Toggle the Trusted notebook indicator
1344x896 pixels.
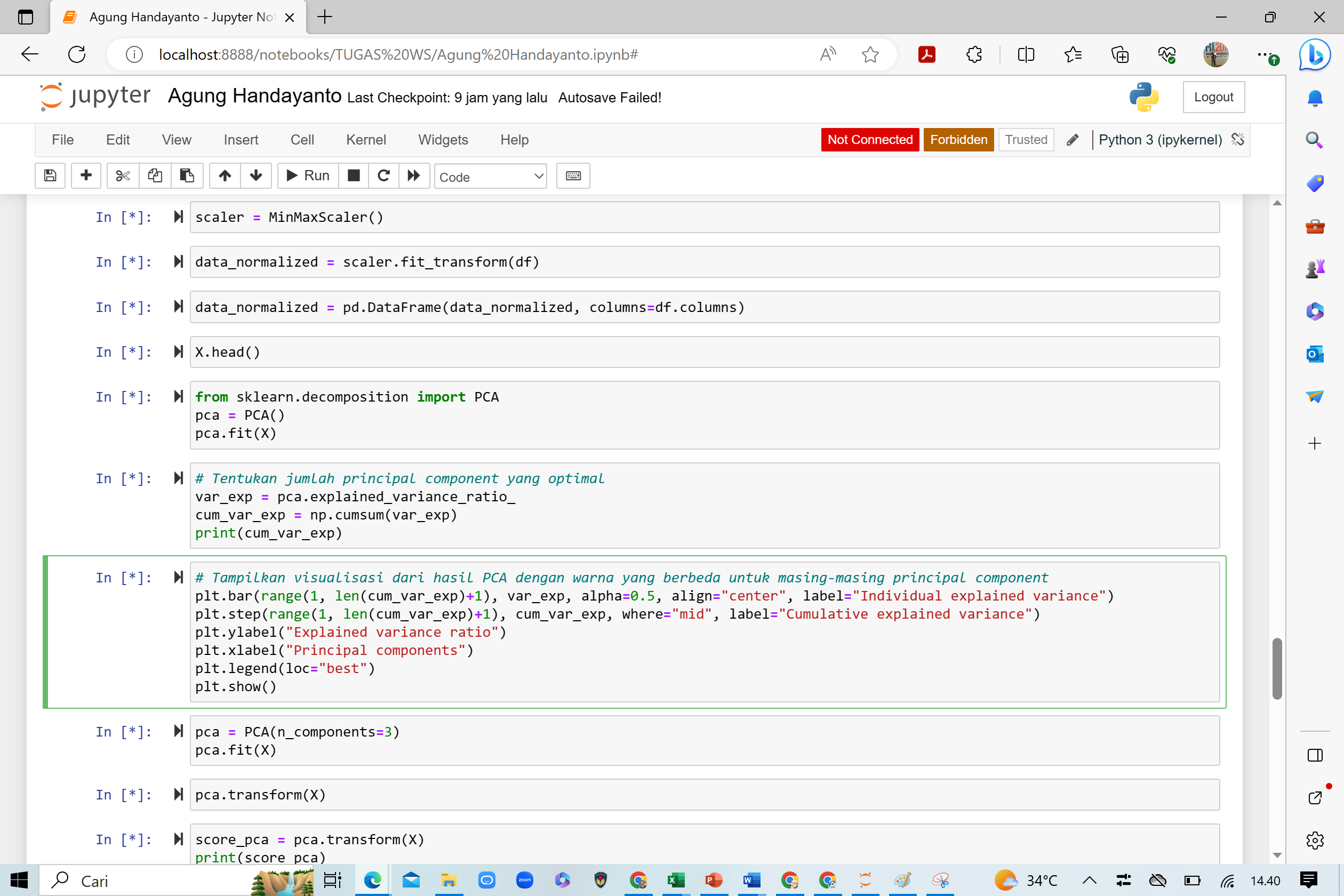[1026, 139]
